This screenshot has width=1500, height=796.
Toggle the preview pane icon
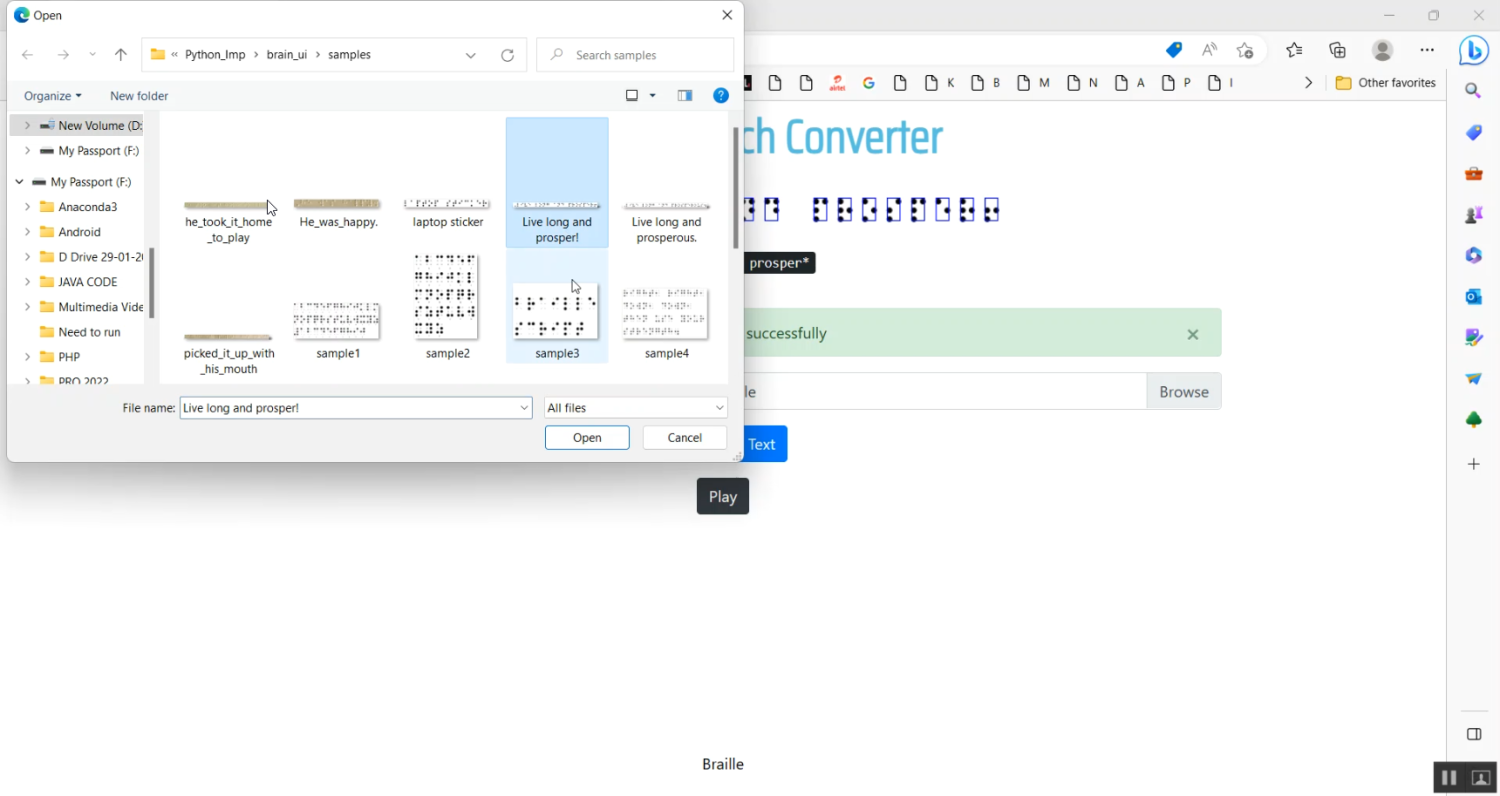pyautogui.click(x=685, y=96)
